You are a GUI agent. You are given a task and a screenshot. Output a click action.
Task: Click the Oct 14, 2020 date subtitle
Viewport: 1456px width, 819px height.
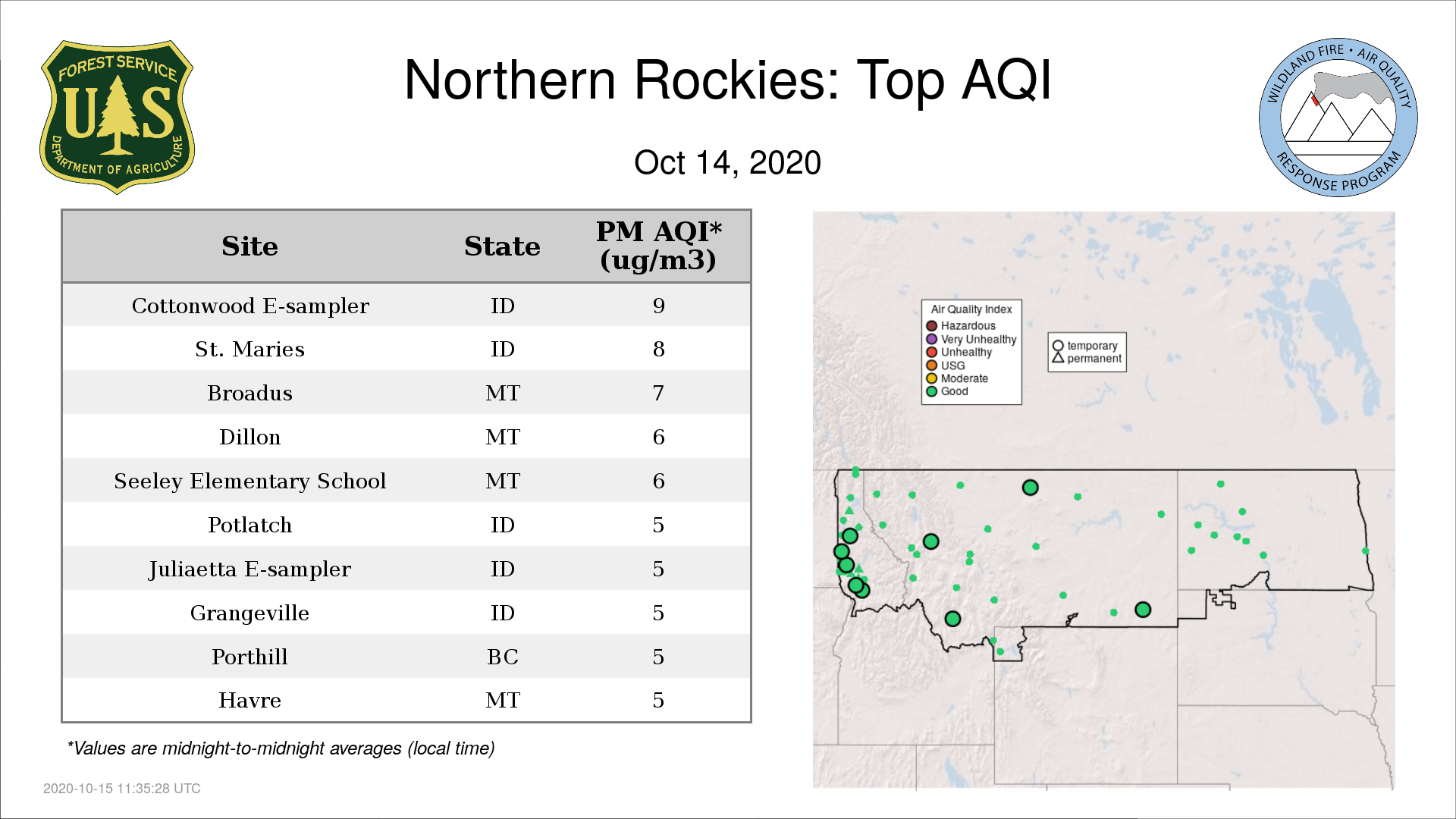[728, 163]
